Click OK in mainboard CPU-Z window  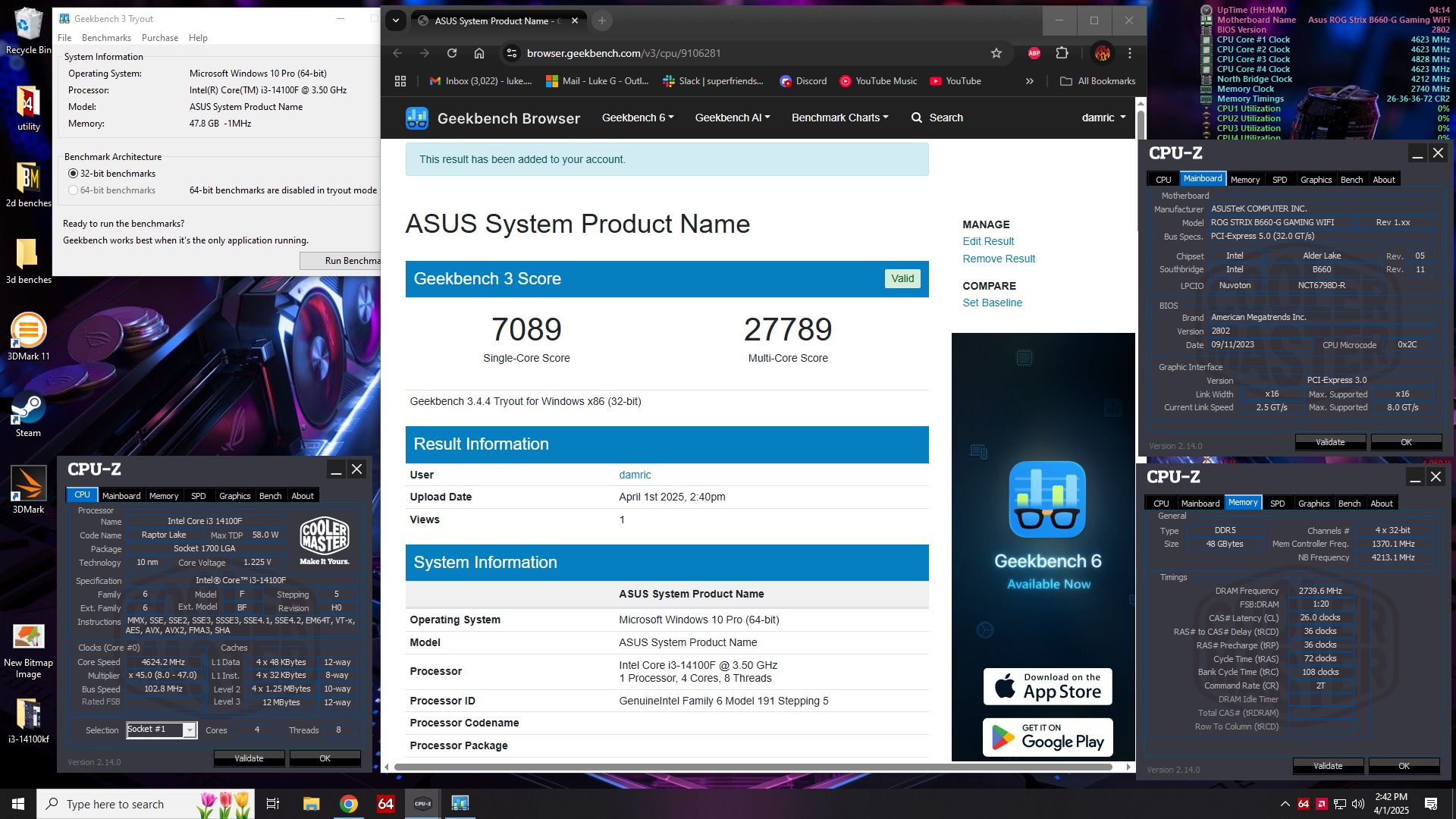coord(1406,442)
